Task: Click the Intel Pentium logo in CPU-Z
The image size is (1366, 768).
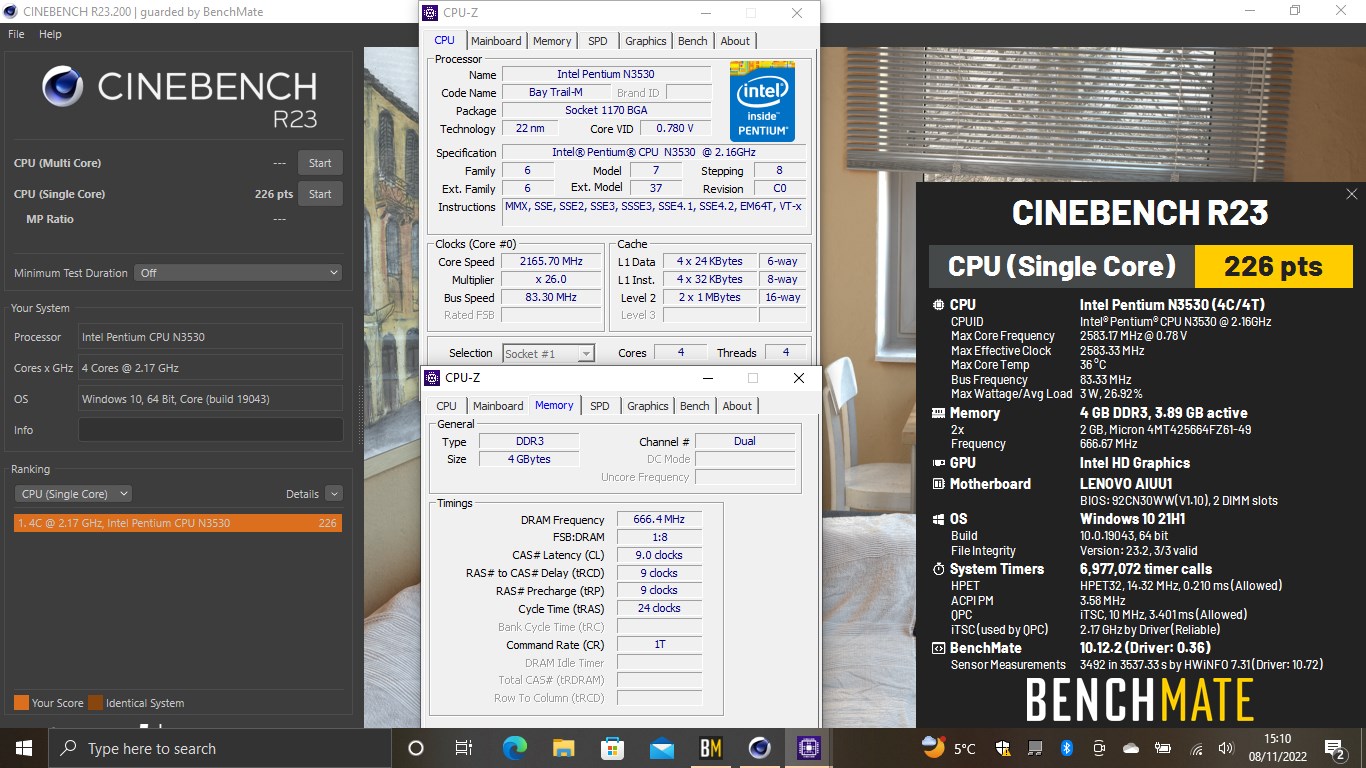Action: coord(762,101)
